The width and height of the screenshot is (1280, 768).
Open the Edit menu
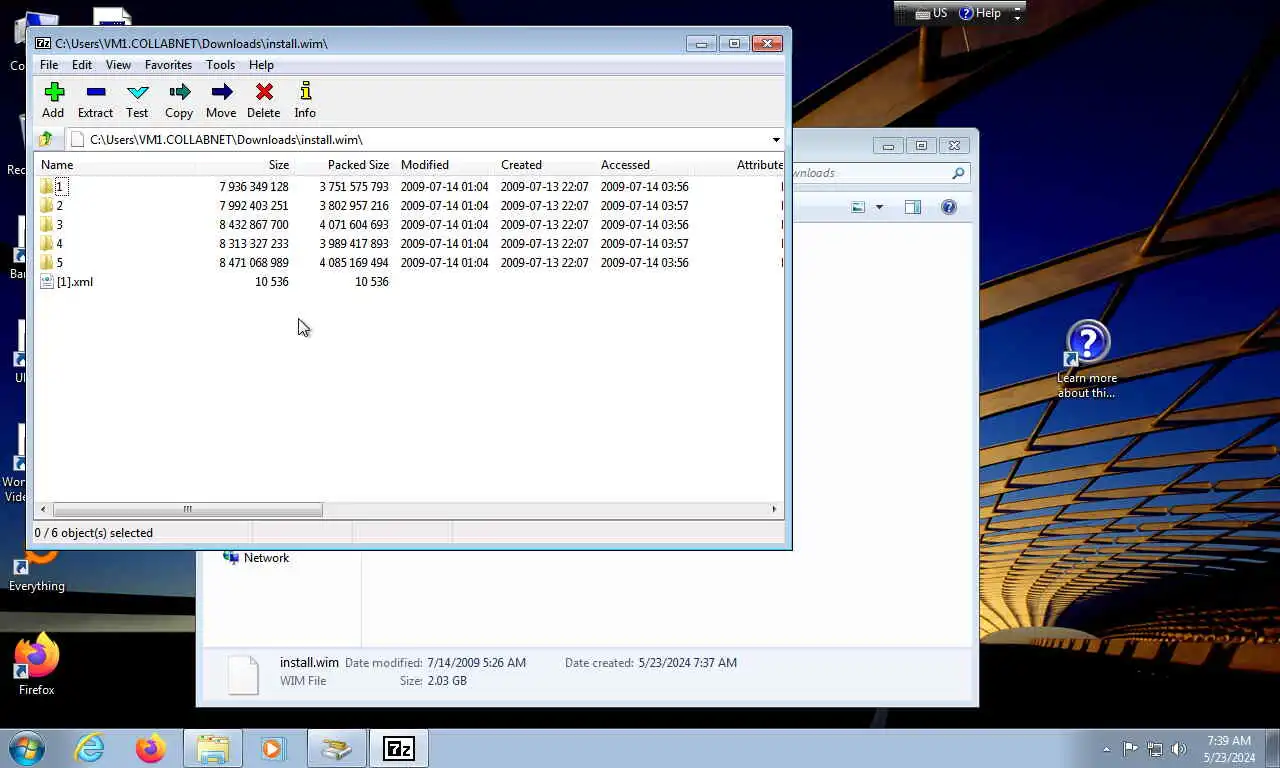[x=82, y=65]
